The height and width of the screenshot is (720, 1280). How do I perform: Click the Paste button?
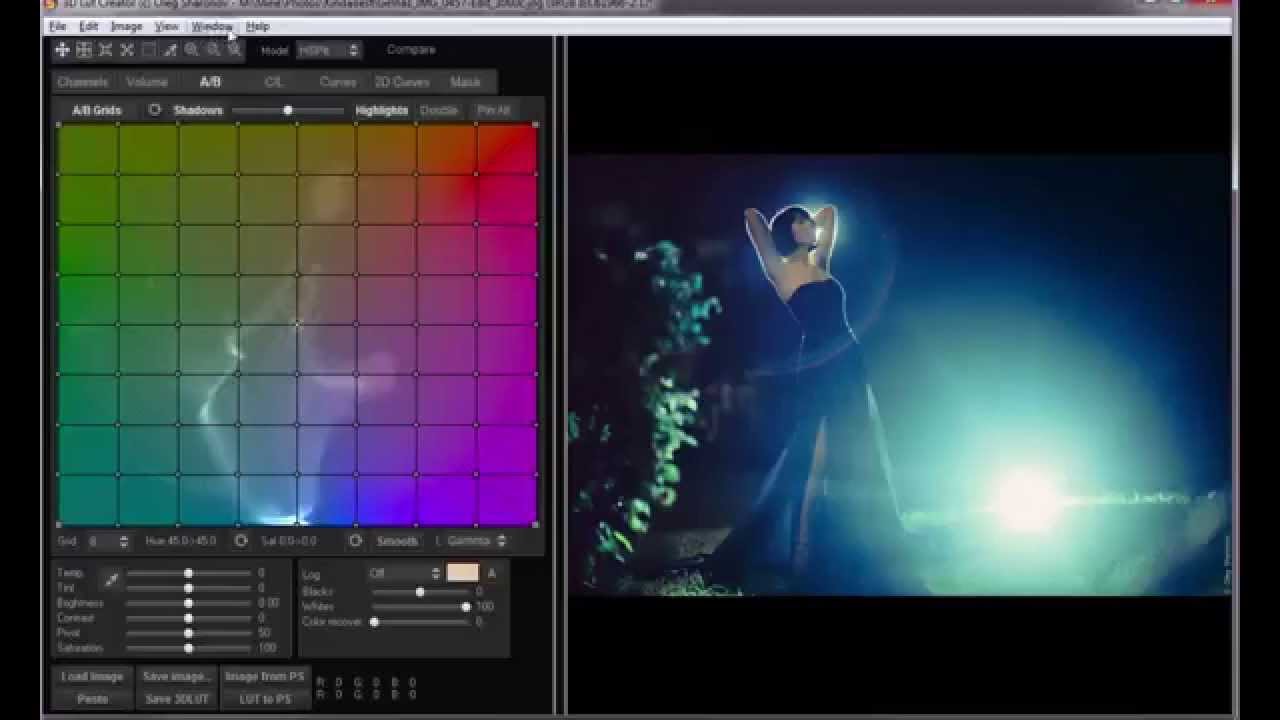coord(92,699)
